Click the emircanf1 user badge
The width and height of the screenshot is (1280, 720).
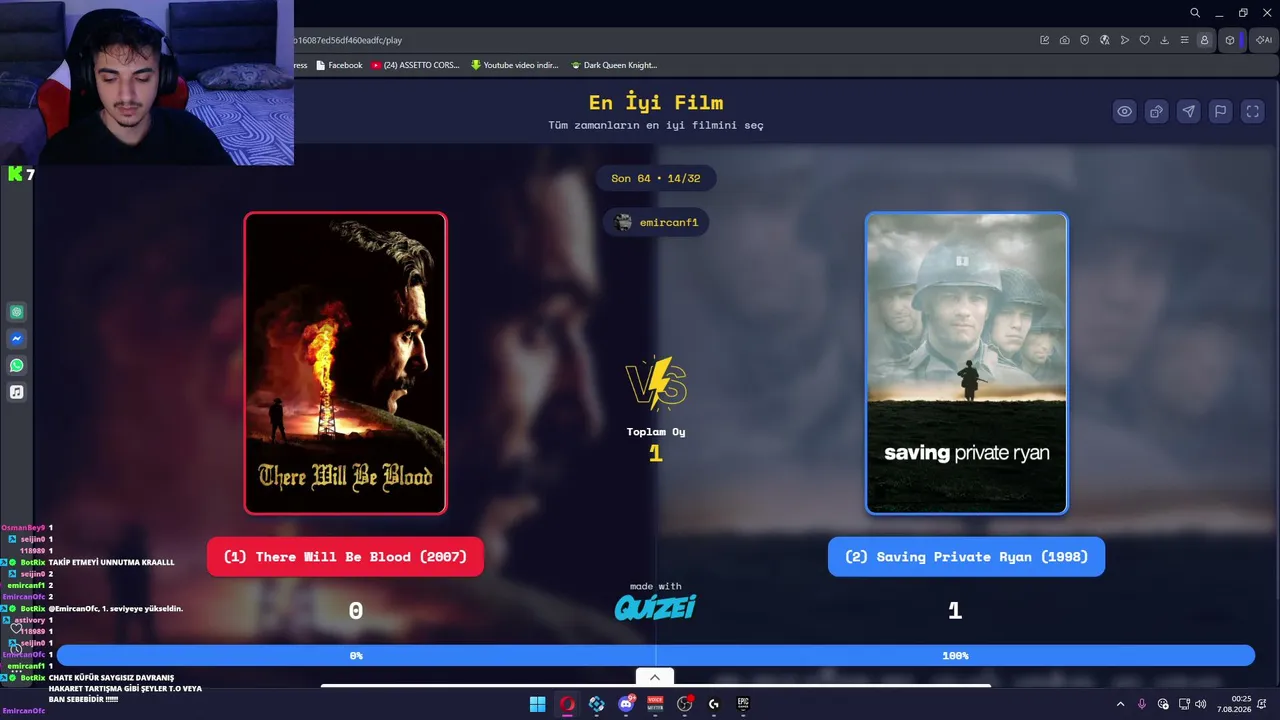(656, 222)
